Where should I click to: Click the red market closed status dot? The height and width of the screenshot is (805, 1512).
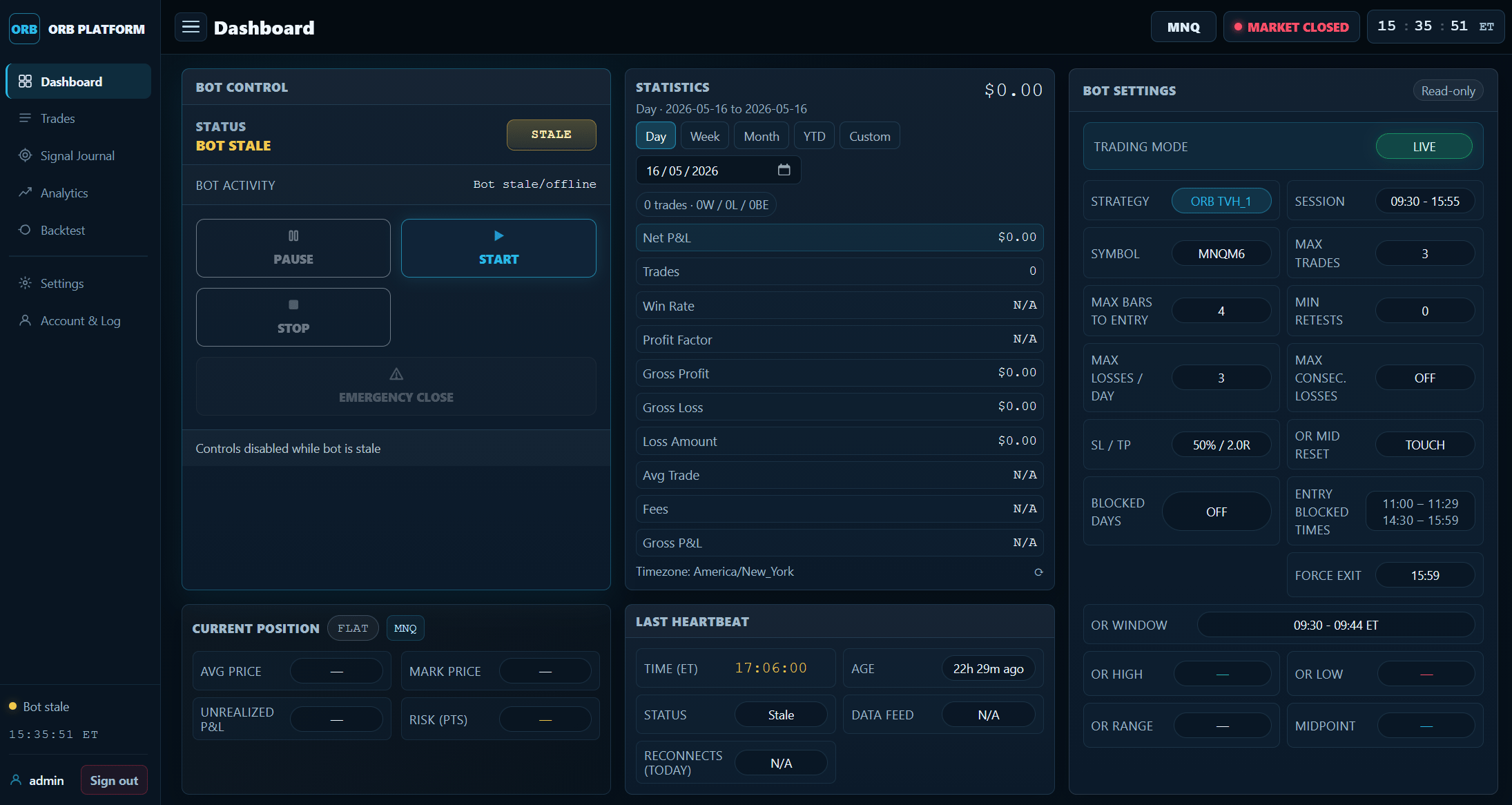click(x=1239, y=27)
